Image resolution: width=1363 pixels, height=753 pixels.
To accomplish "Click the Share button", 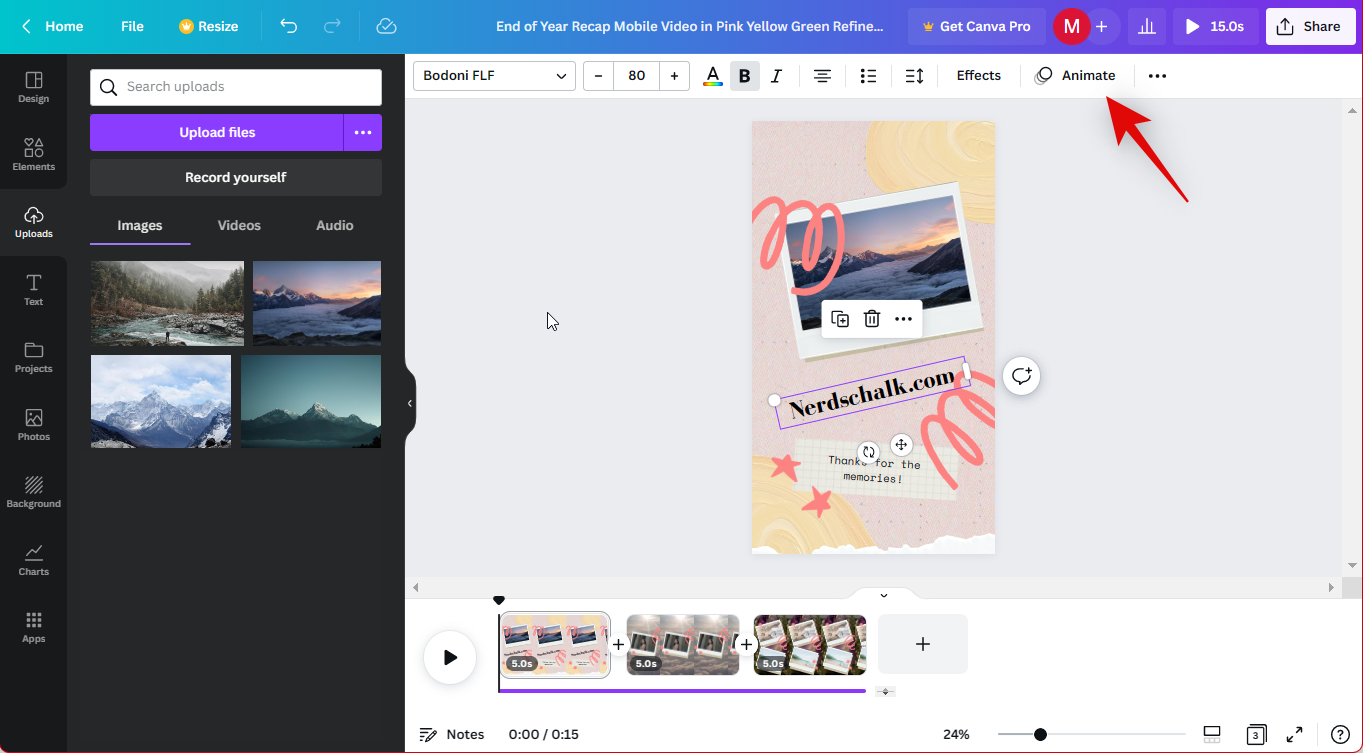I will (1311, 27).
